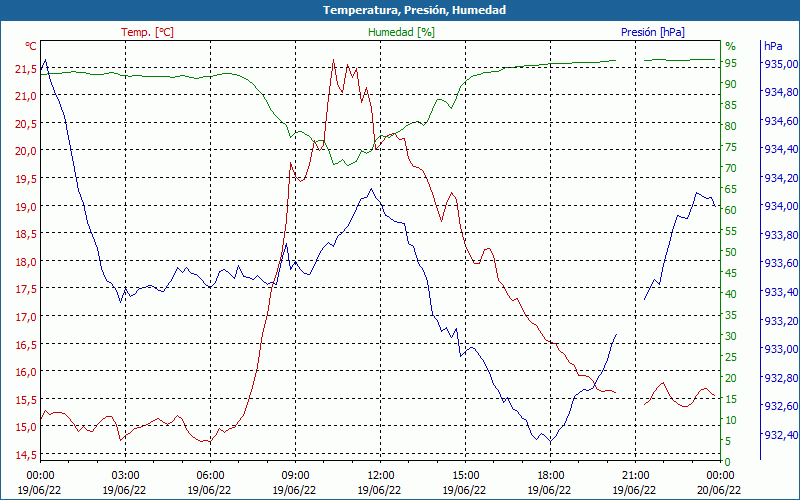
Task: Click temperature axis value '16,5'
Action: 26,344
